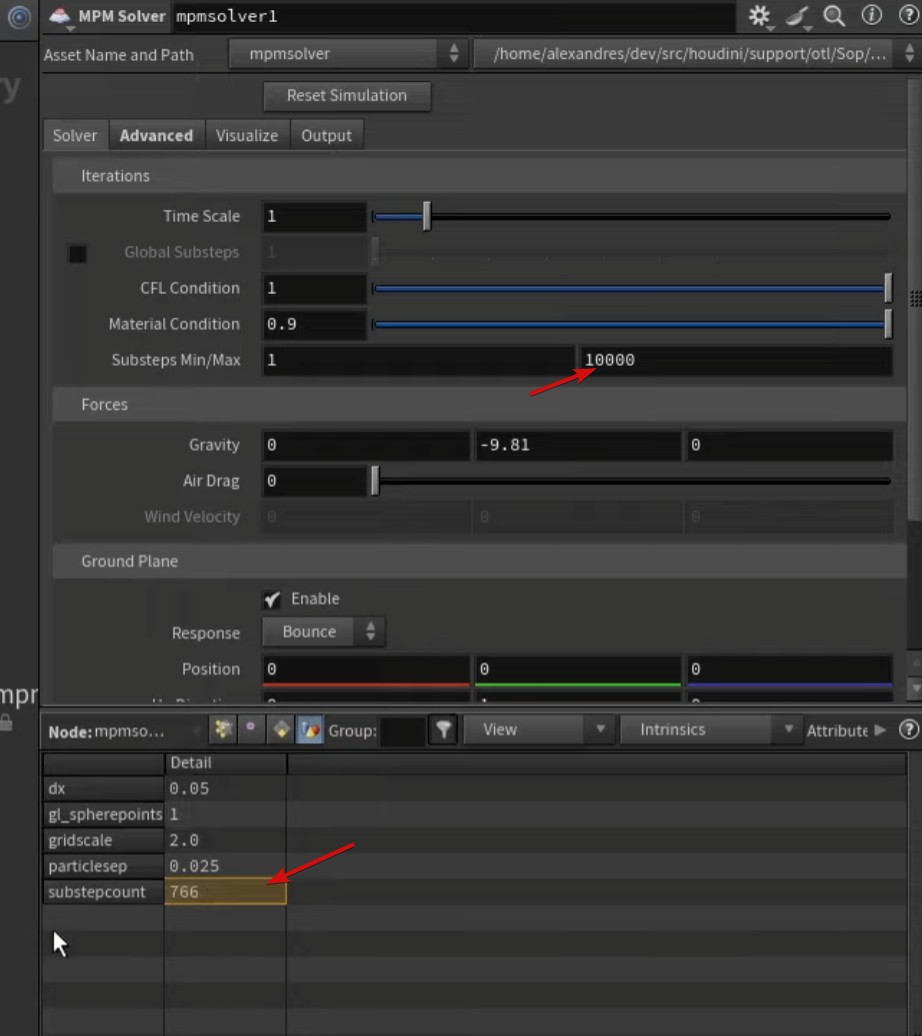922x1036 pixels.
Task: Click the gridscale value 2.0 cell
Action: [x=225, y=840]
